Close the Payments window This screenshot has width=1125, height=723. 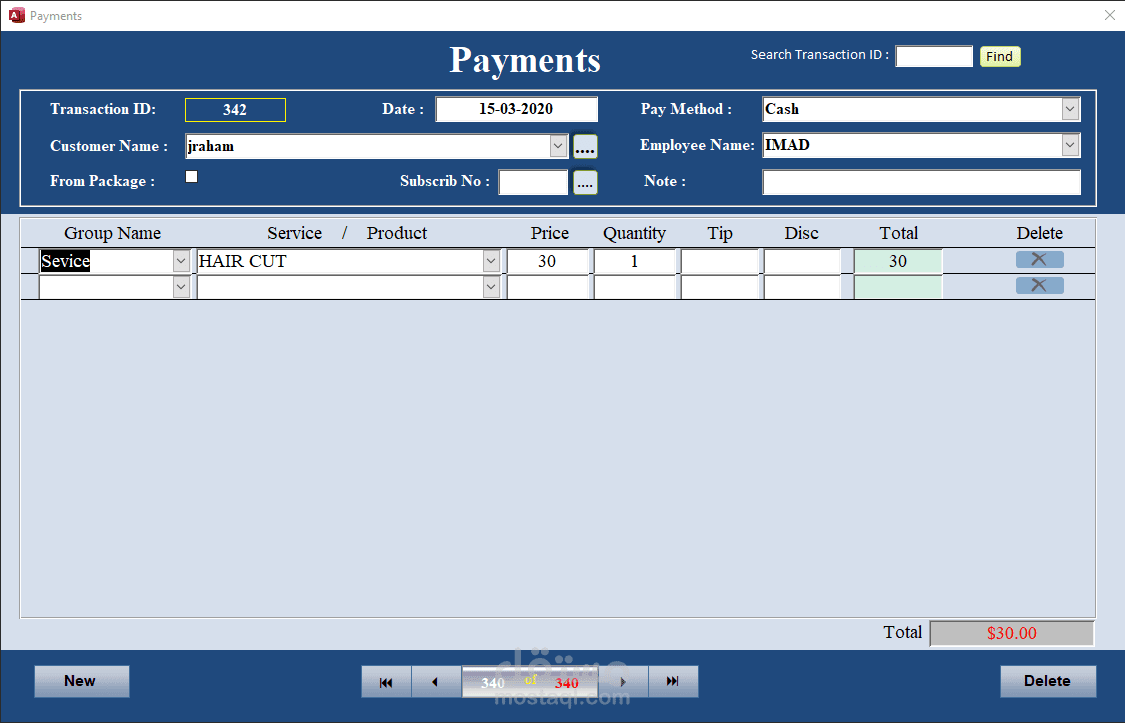click(x=1109, y=15)
